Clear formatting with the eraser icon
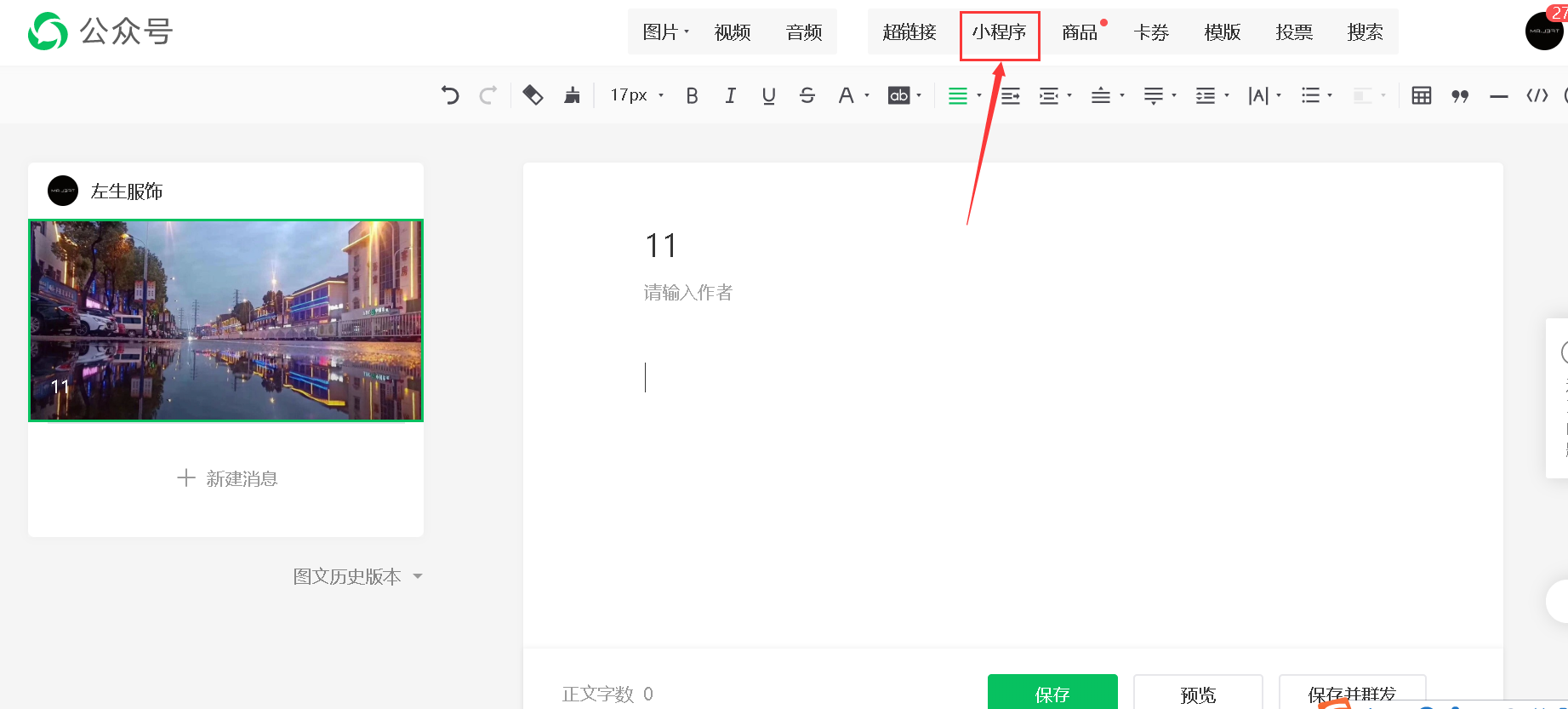This screenshot has width=1568, height=709. tap(533, 95)
